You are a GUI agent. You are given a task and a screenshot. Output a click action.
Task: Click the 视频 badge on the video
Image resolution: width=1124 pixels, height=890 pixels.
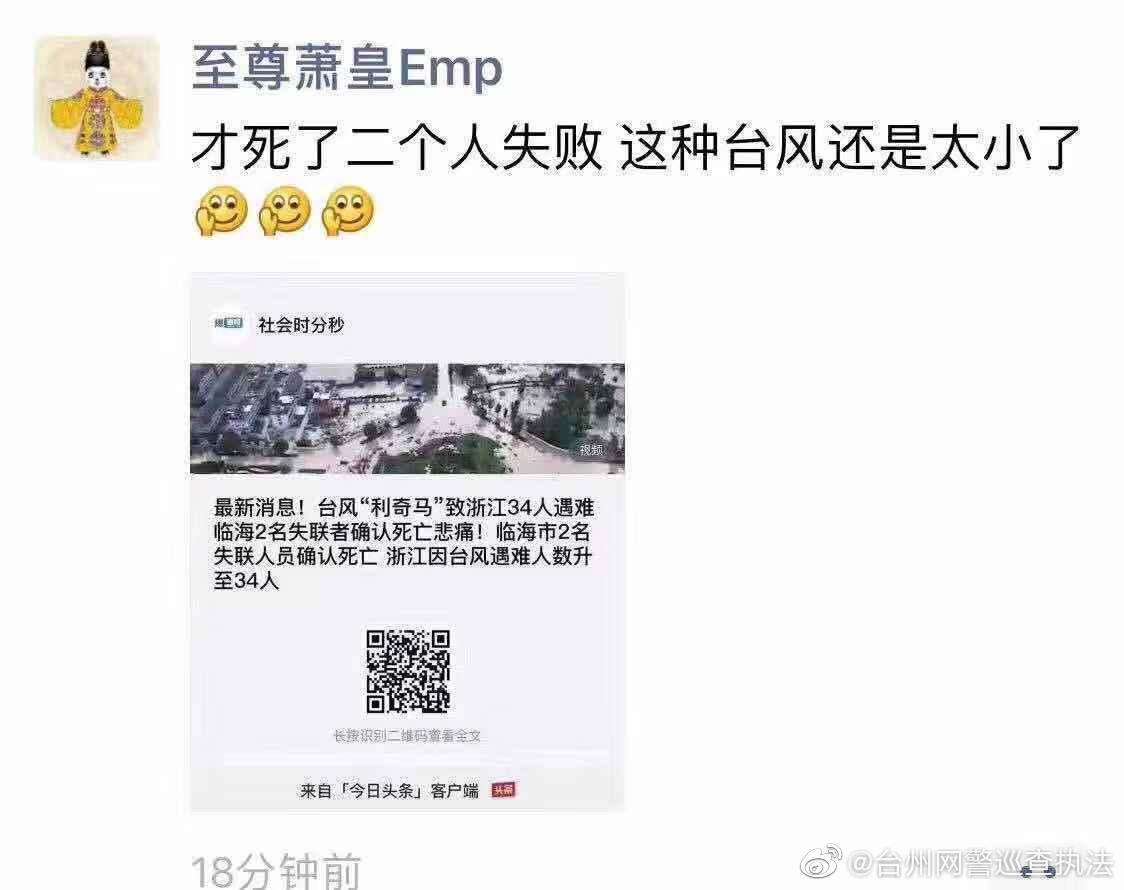pos(591,449)
